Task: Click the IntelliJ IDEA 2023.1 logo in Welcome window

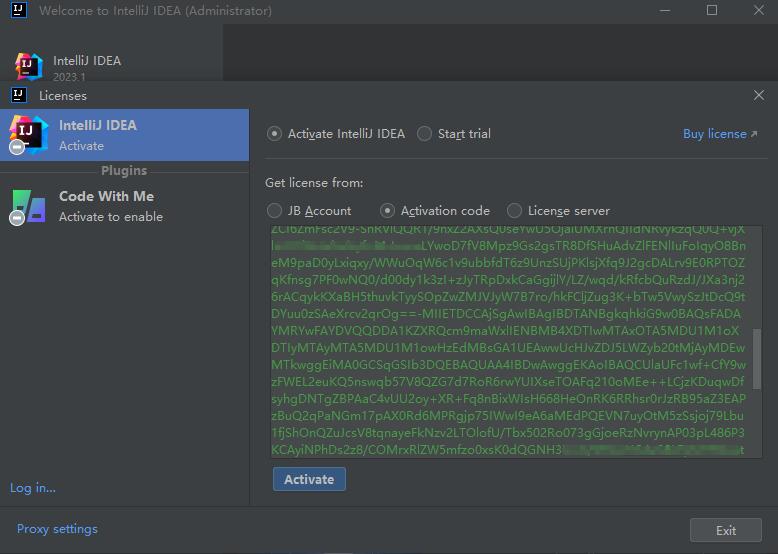Action: 28,66
